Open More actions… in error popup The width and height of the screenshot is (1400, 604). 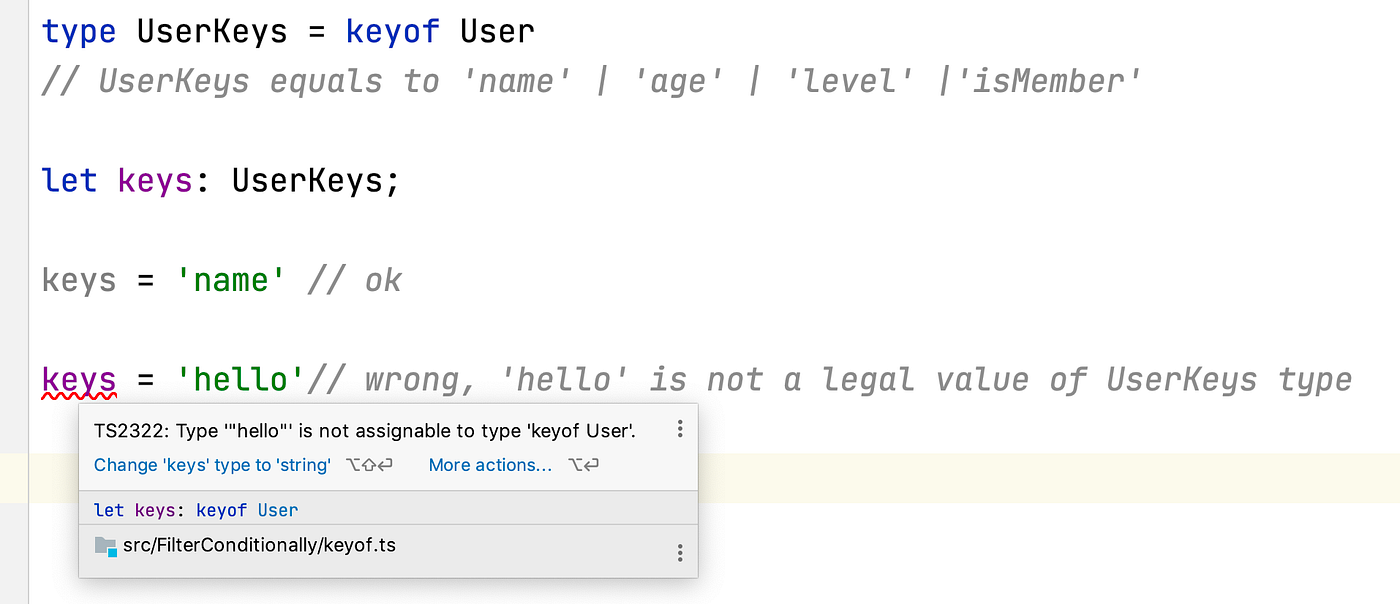pos(490,465)
